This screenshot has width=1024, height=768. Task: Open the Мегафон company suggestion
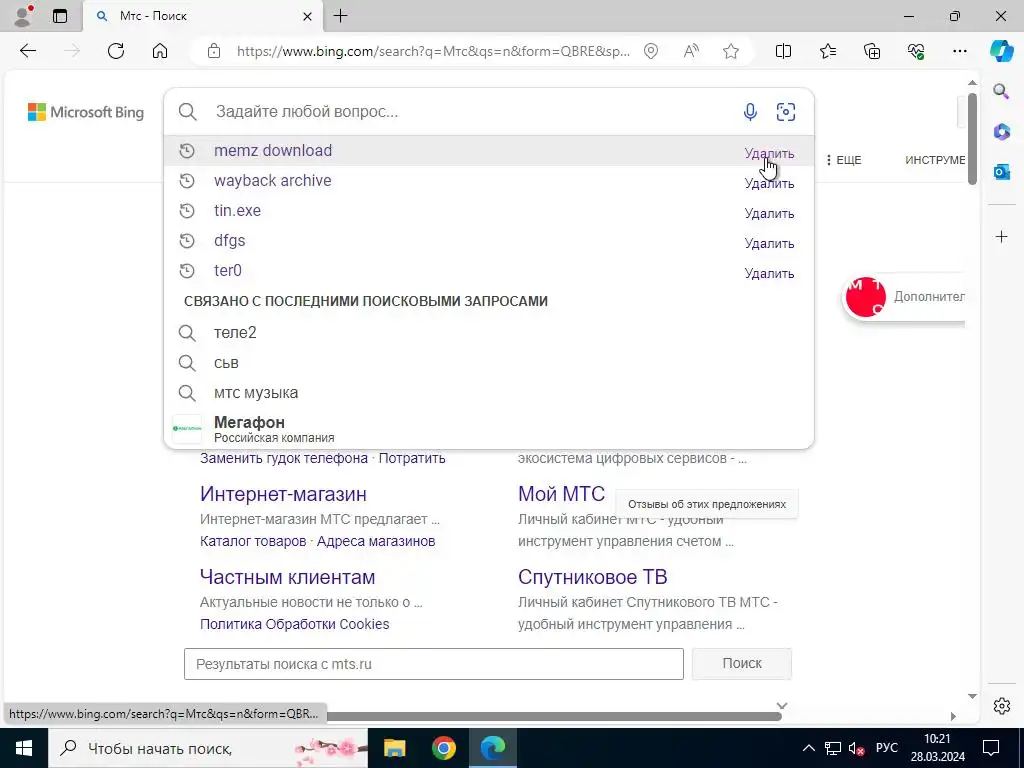[489, 428]
